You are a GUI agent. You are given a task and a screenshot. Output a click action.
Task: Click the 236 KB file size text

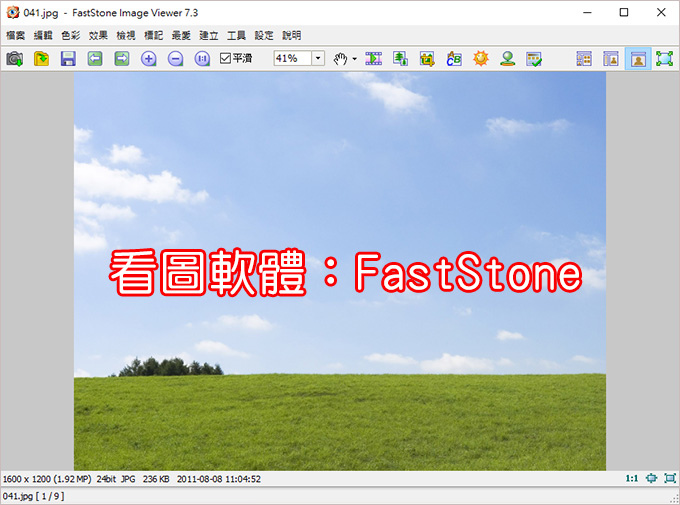click(x=156, y=479)
